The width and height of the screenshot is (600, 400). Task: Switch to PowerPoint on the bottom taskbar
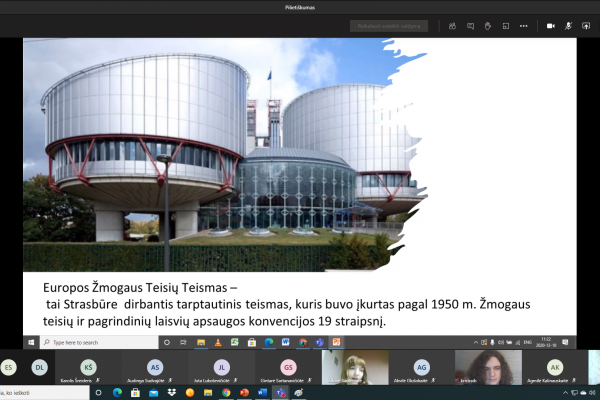coord(244,393)
